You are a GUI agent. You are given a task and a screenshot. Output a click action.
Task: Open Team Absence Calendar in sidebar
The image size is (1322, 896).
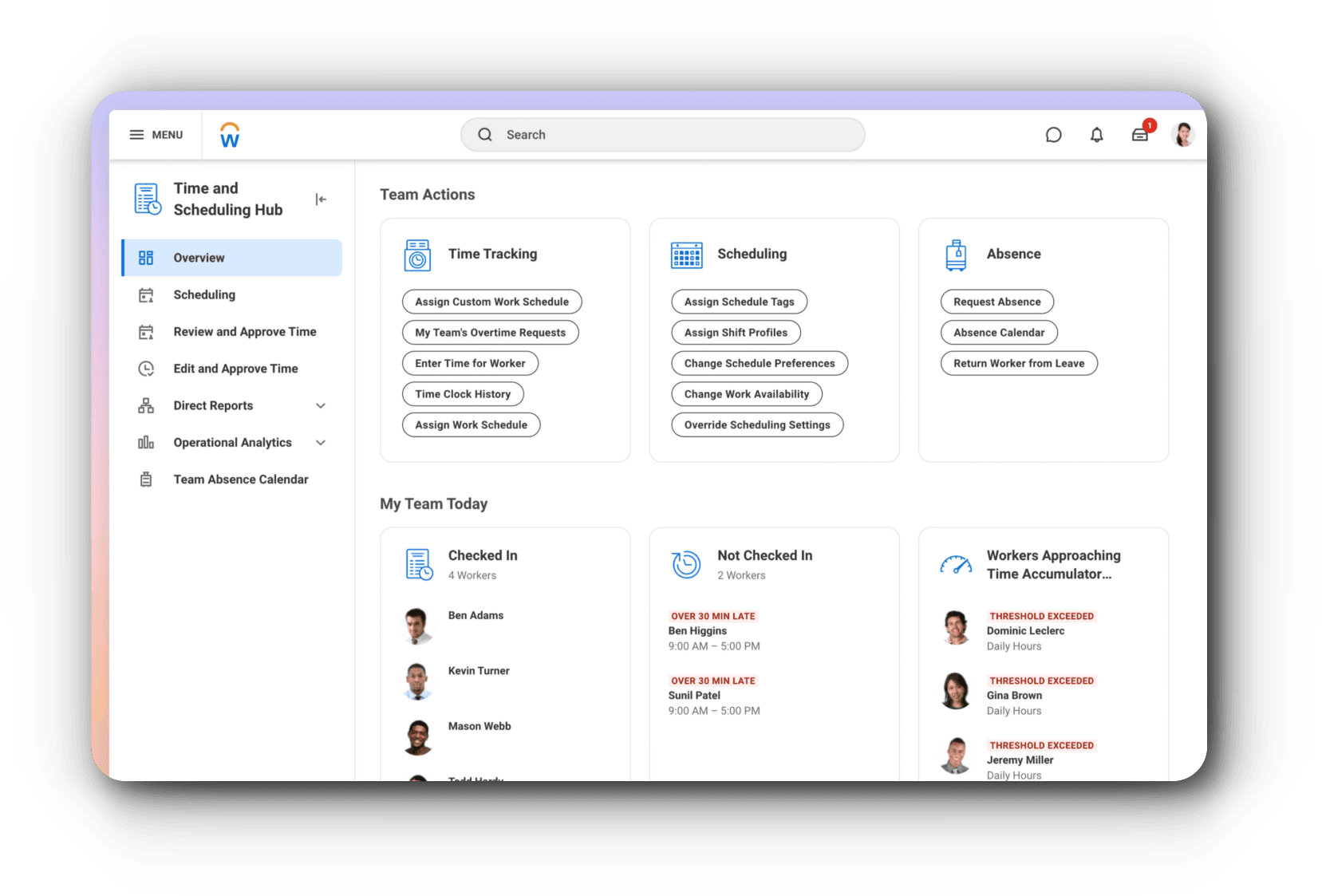240,480
